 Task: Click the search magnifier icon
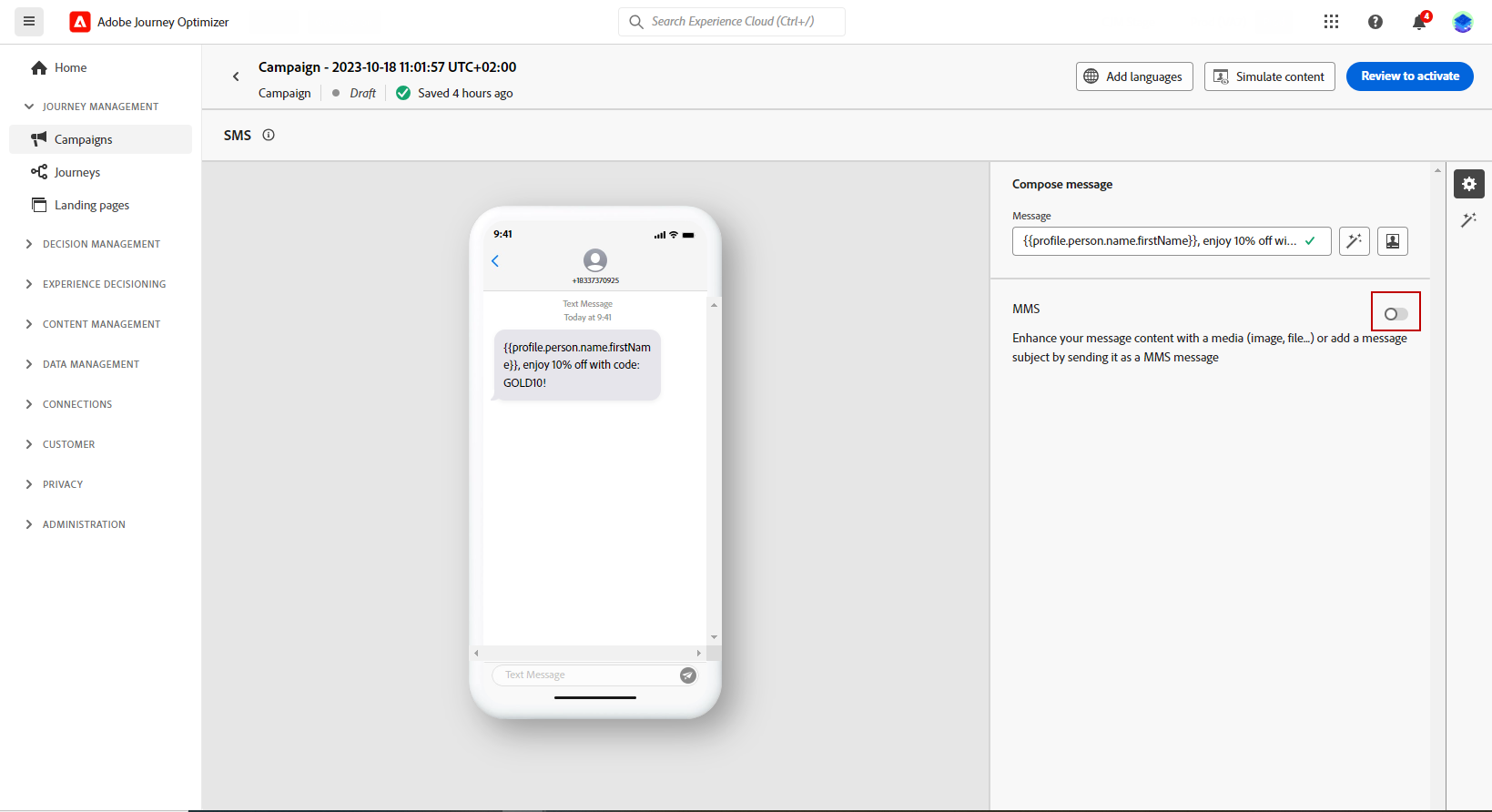coord(636,22)
